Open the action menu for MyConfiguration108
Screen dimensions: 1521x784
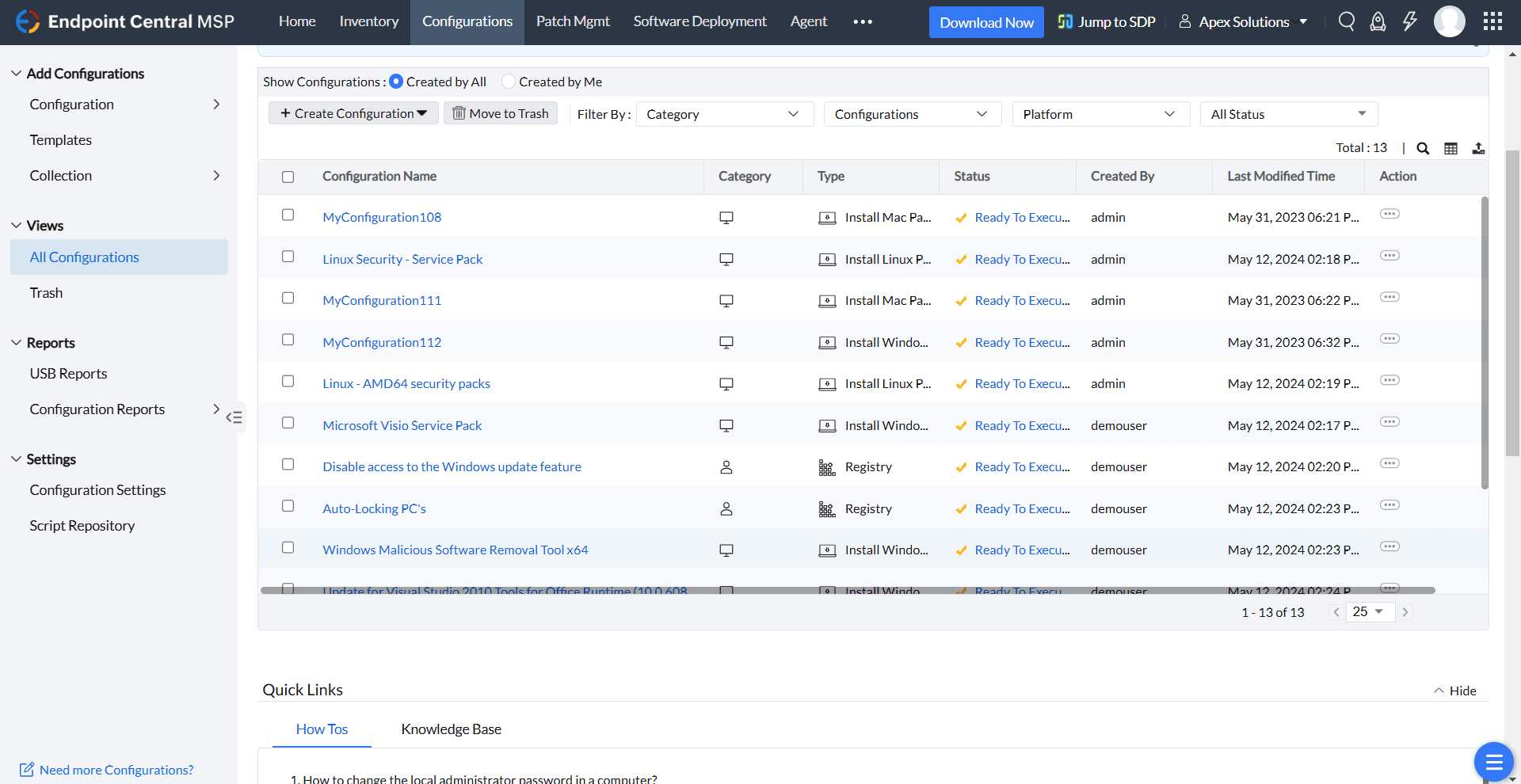click(x=1389, y=214)
